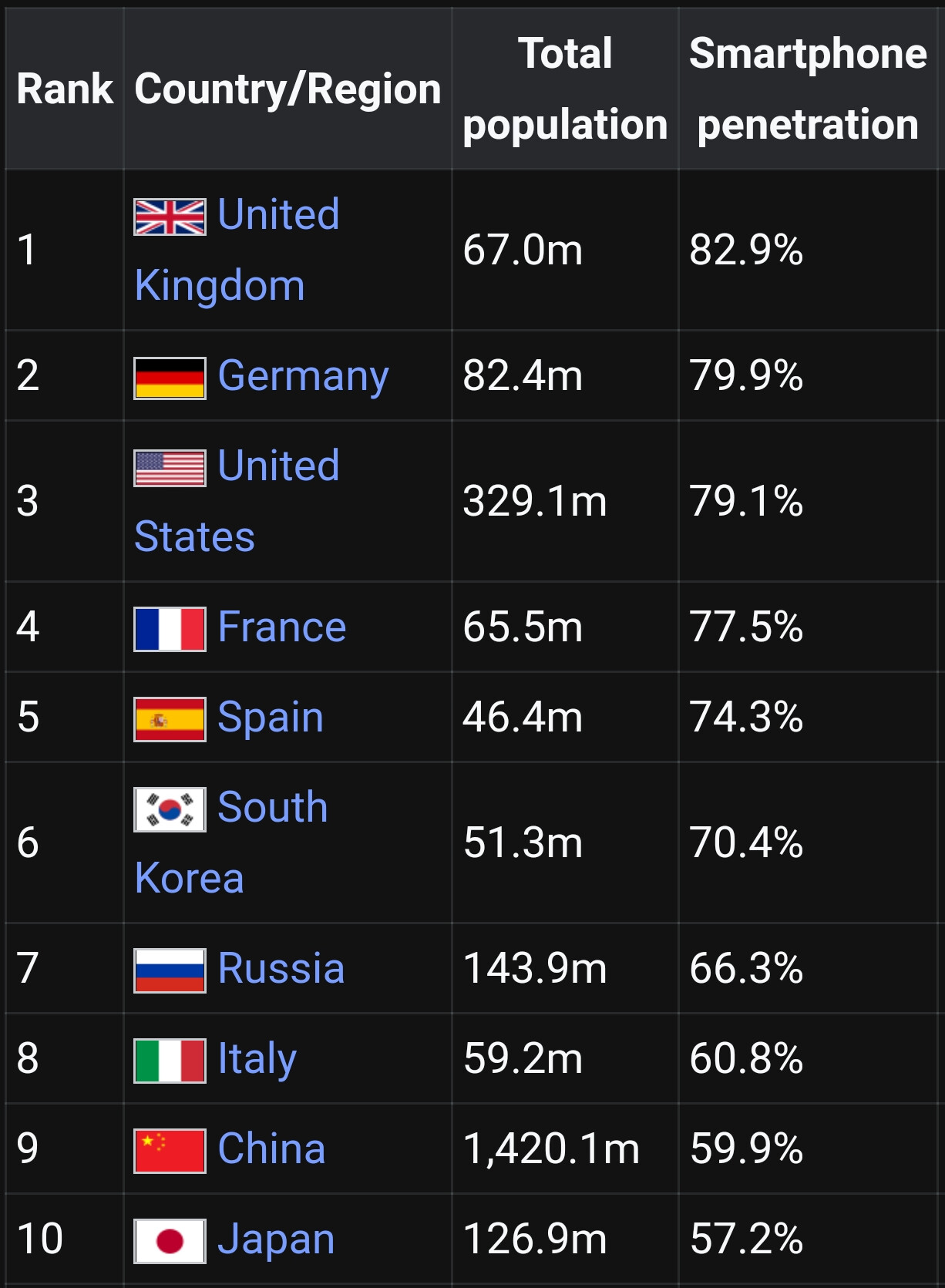Click the United States flag icon
This screenshot has width=945, height=1288.
pyautogui.click(x=170, y=468)
